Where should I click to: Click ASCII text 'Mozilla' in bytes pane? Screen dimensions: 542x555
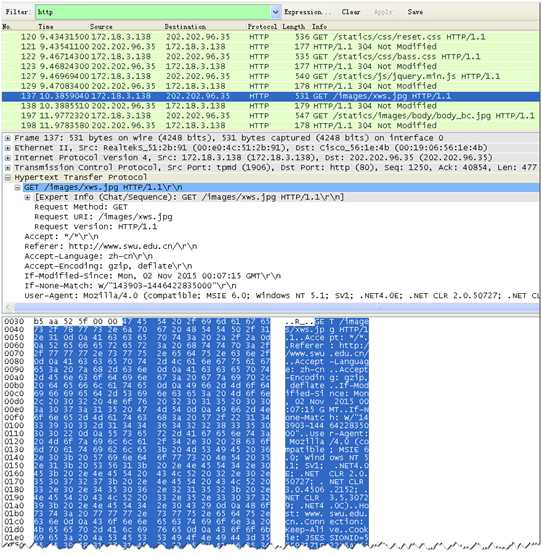[307, 442]
